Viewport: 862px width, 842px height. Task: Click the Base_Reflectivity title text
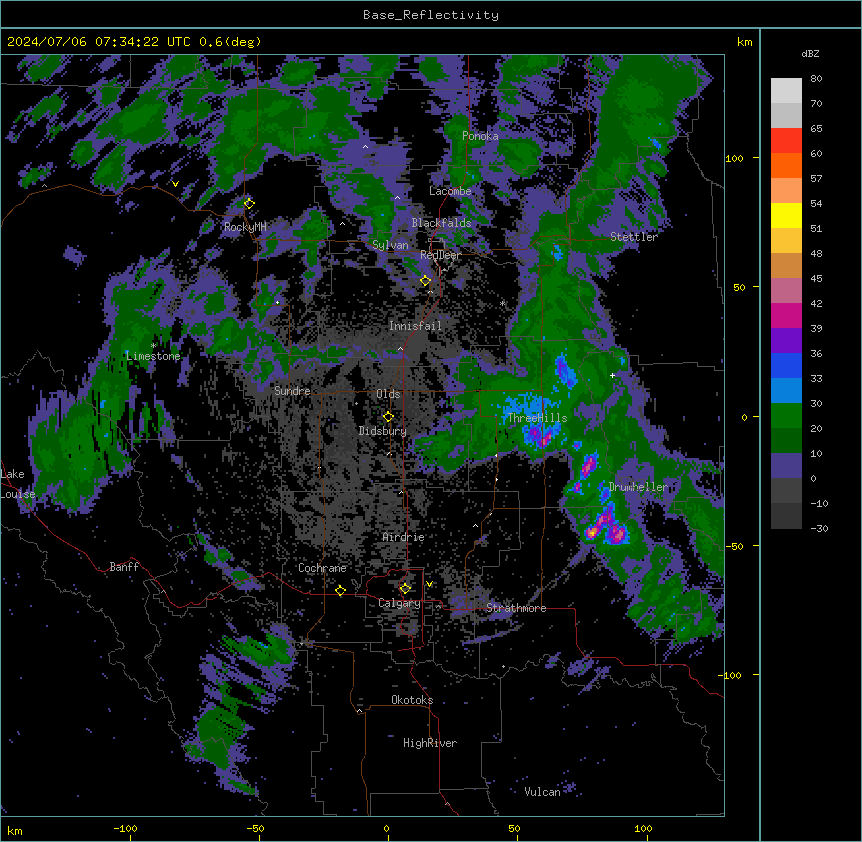[431, 15]
